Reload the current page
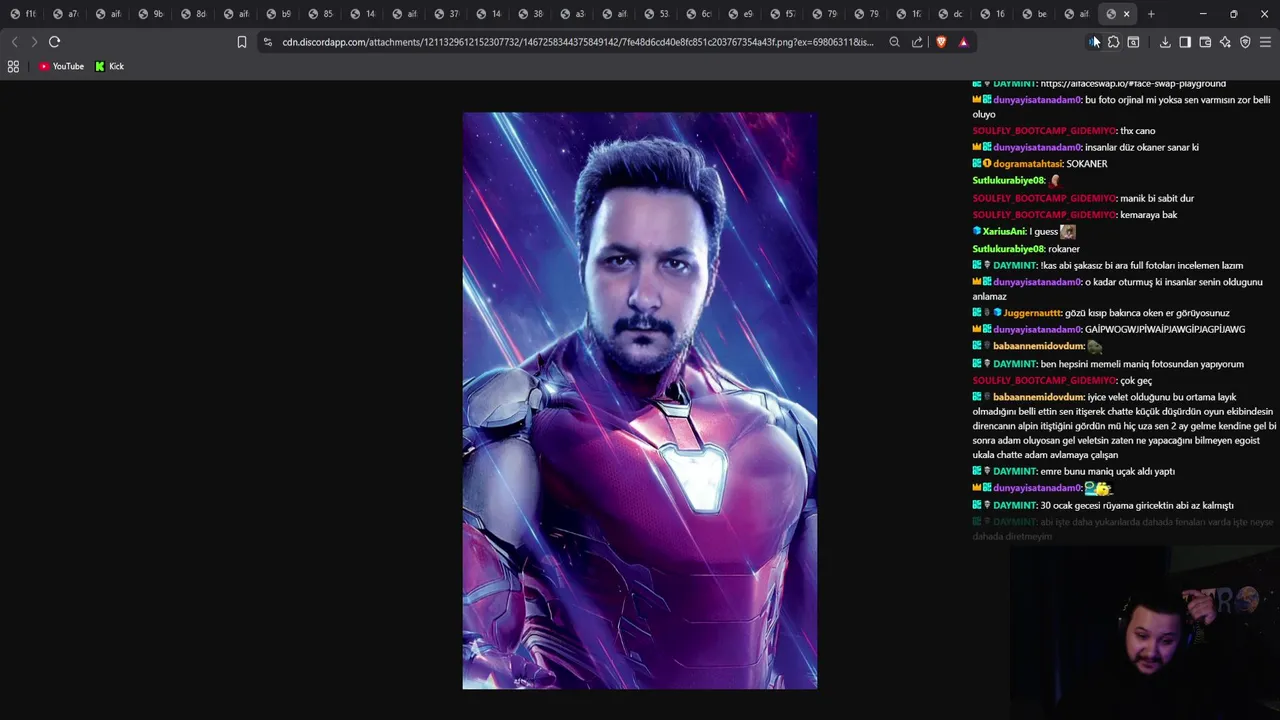 55,42
